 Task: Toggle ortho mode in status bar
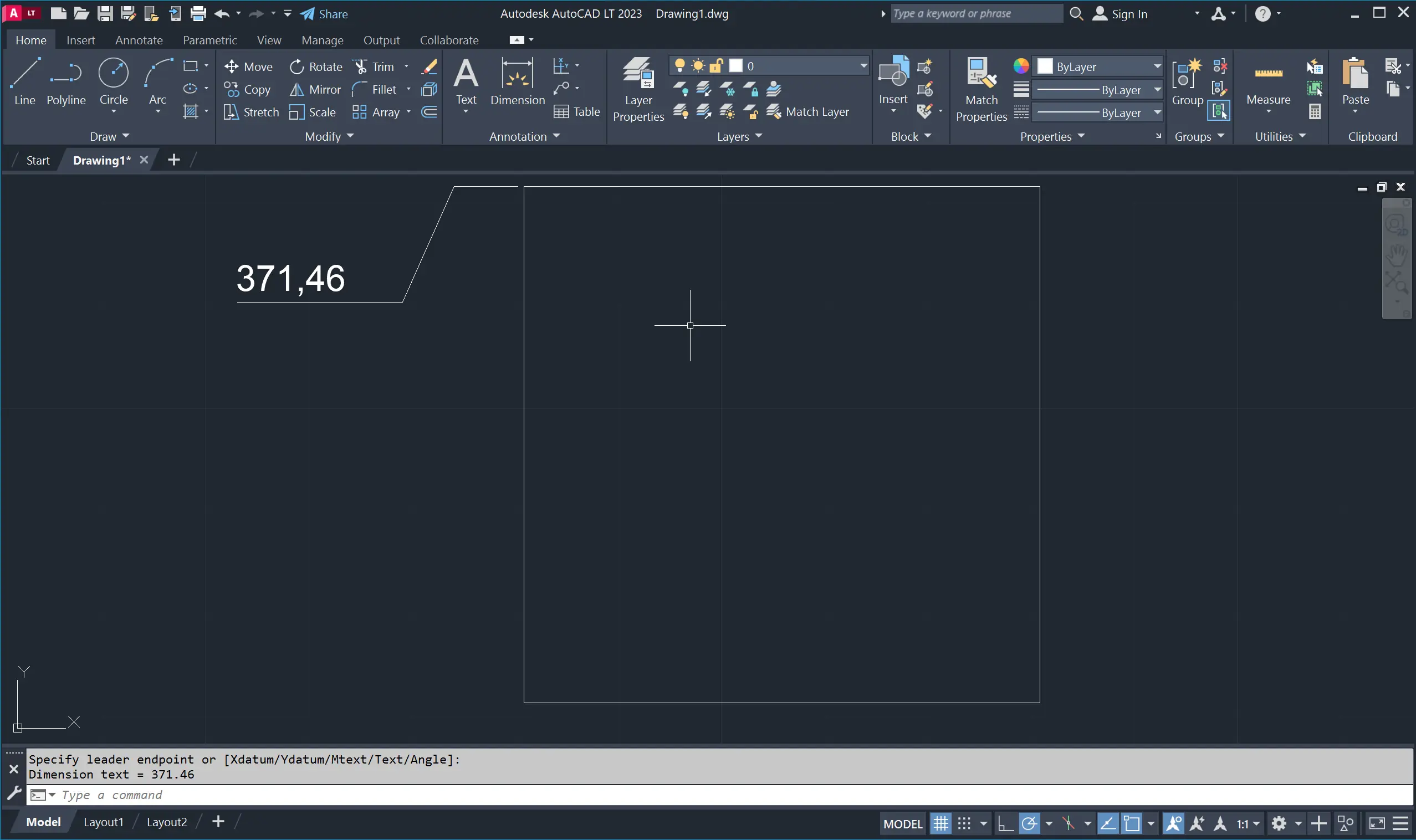[x=1005, y=823]
